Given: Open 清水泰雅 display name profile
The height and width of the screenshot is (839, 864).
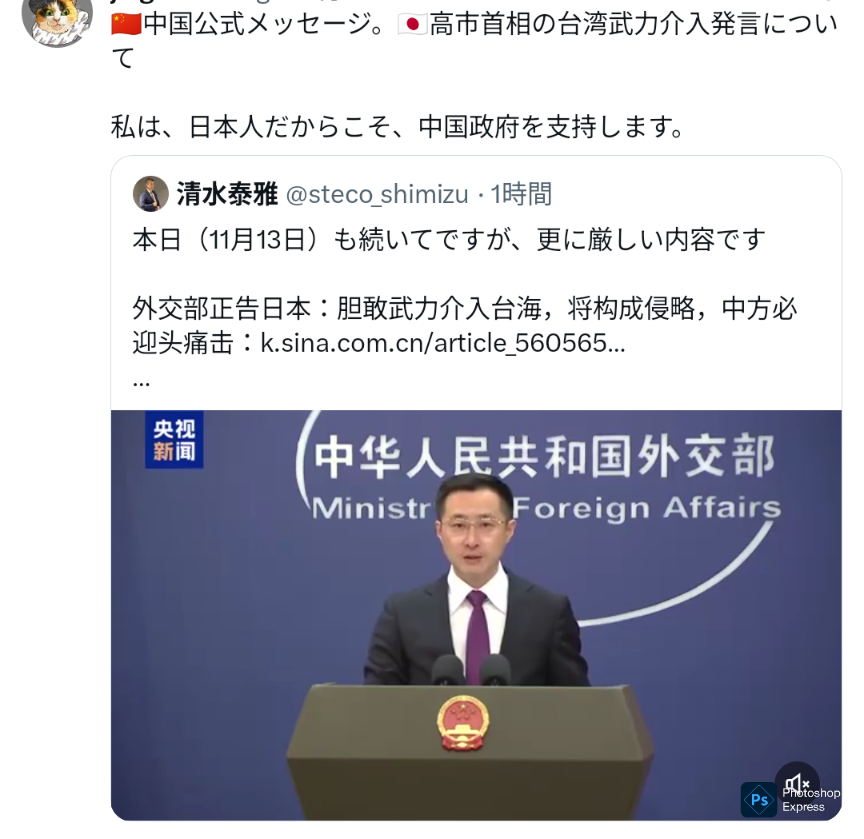Looking at the screenshot, I should click(x=227, y=194).
